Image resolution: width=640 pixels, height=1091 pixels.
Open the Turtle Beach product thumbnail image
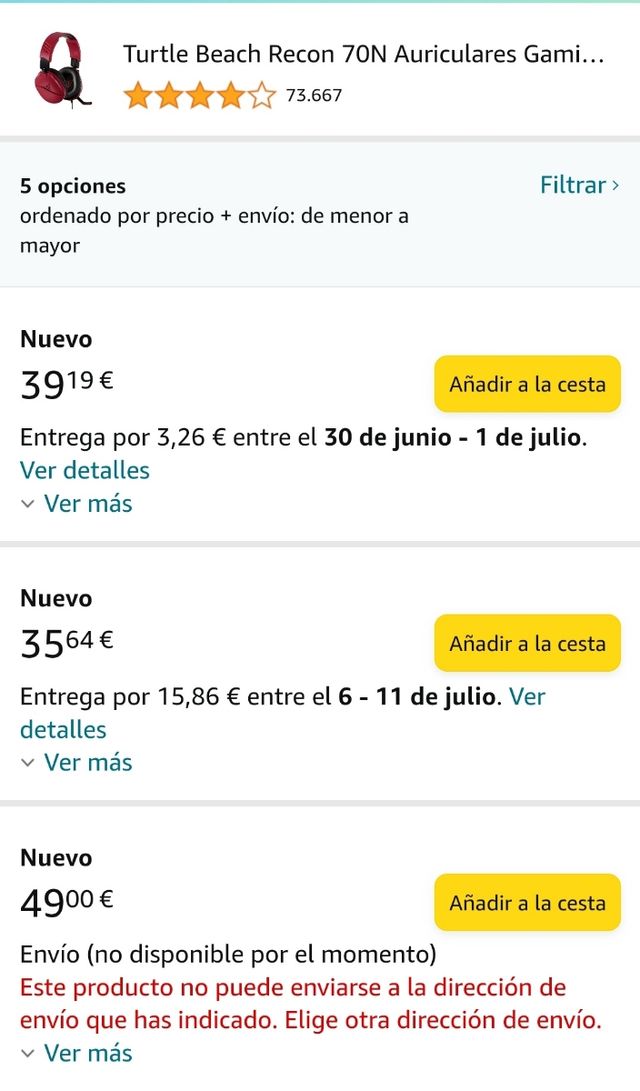(x=55, y=70)
